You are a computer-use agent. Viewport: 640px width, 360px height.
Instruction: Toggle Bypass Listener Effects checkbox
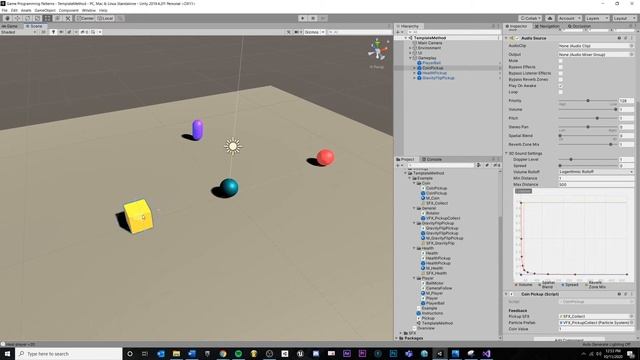[x=560, y=73]
